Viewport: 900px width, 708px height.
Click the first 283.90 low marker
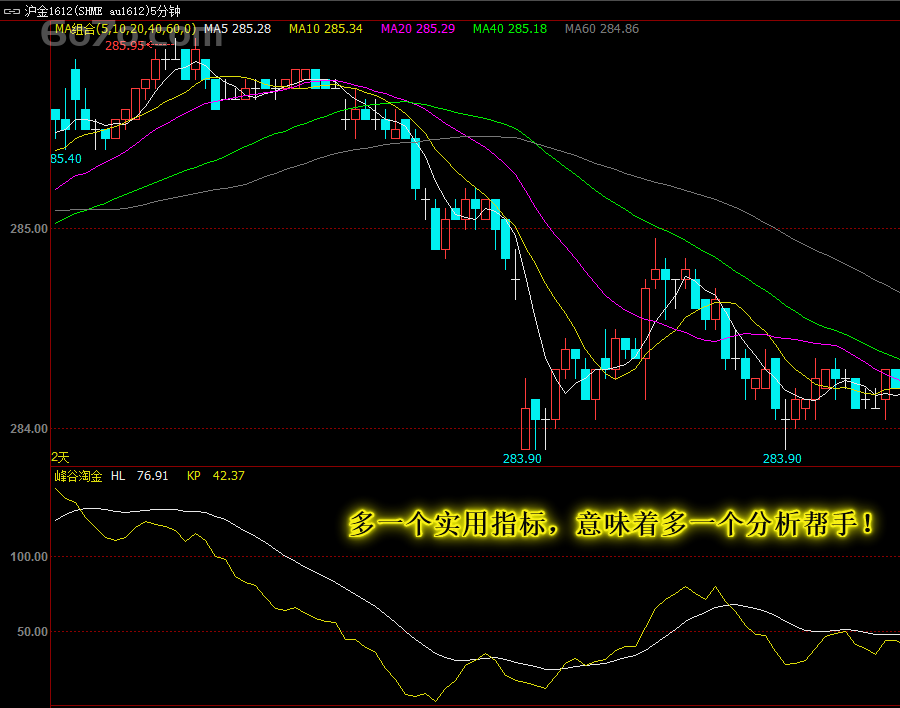point(522,458)
